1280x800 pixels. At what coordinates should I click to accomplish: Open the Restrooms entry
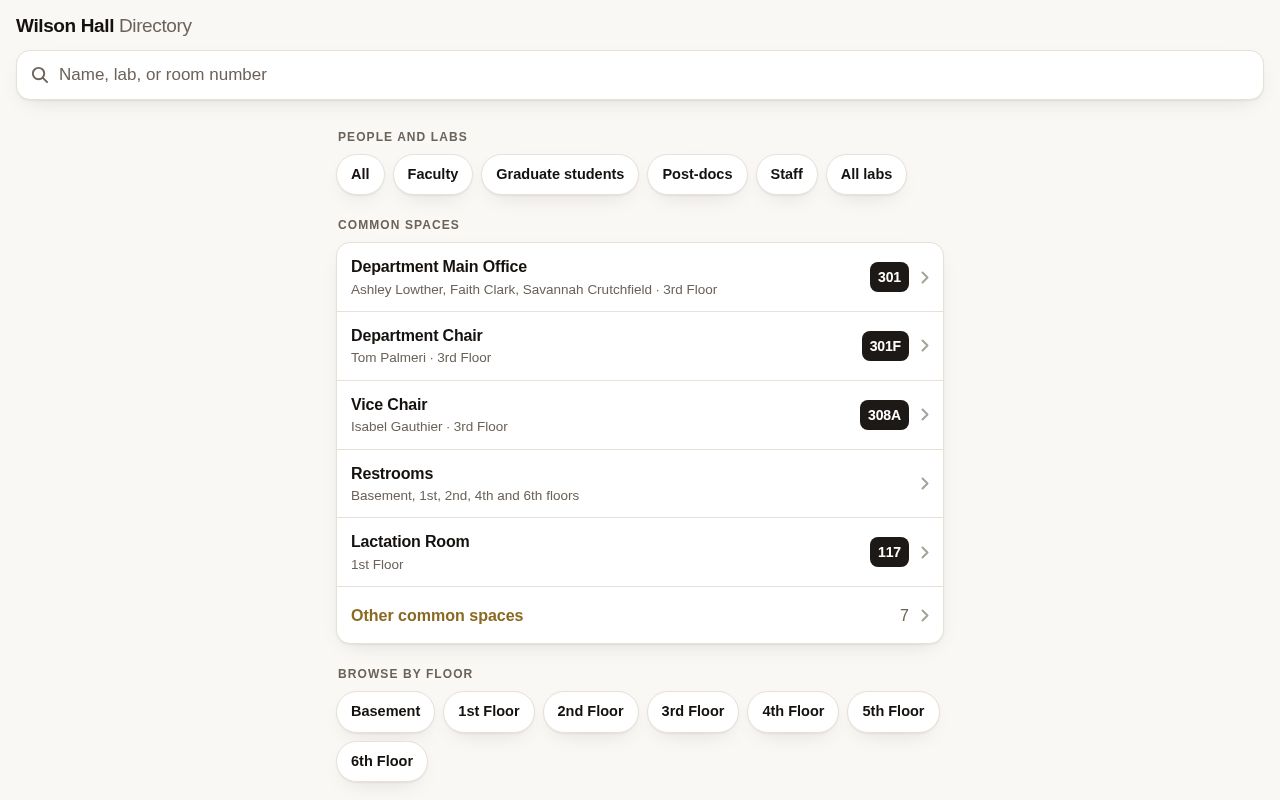click(640, 484)
